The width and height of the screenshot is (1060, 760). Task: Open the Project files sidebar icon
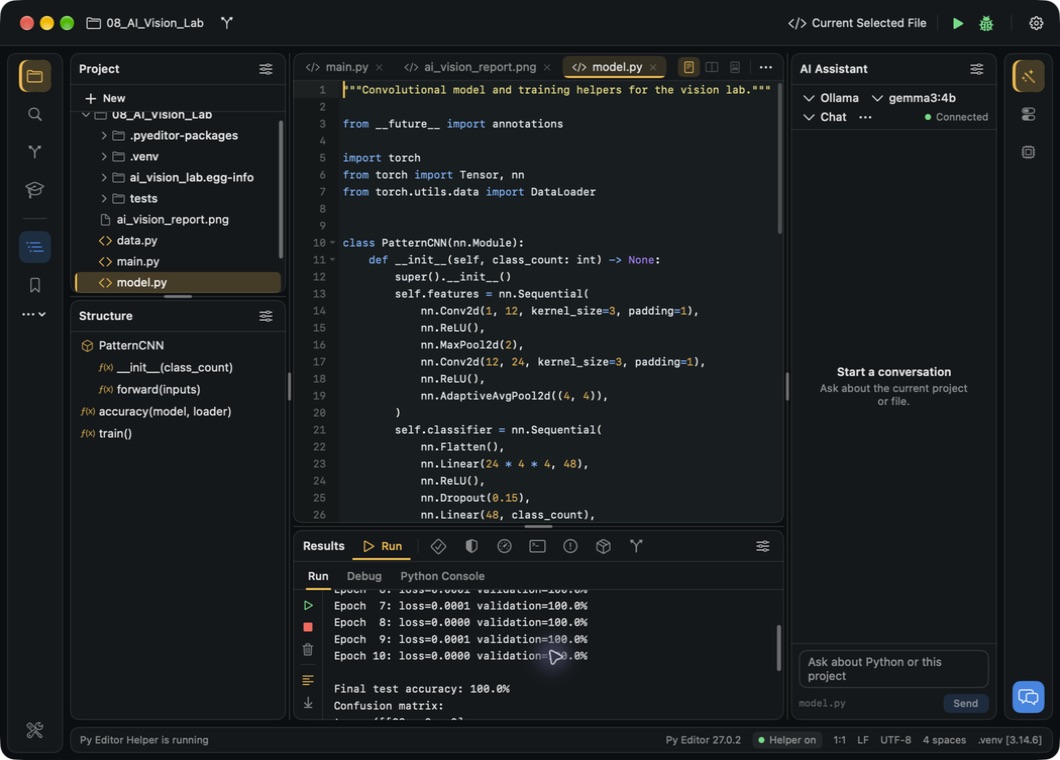[34, 76]
